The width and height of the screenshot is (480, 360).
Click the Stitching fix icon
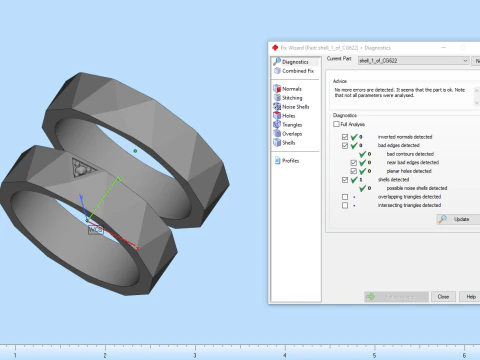(x=277, y=97)
